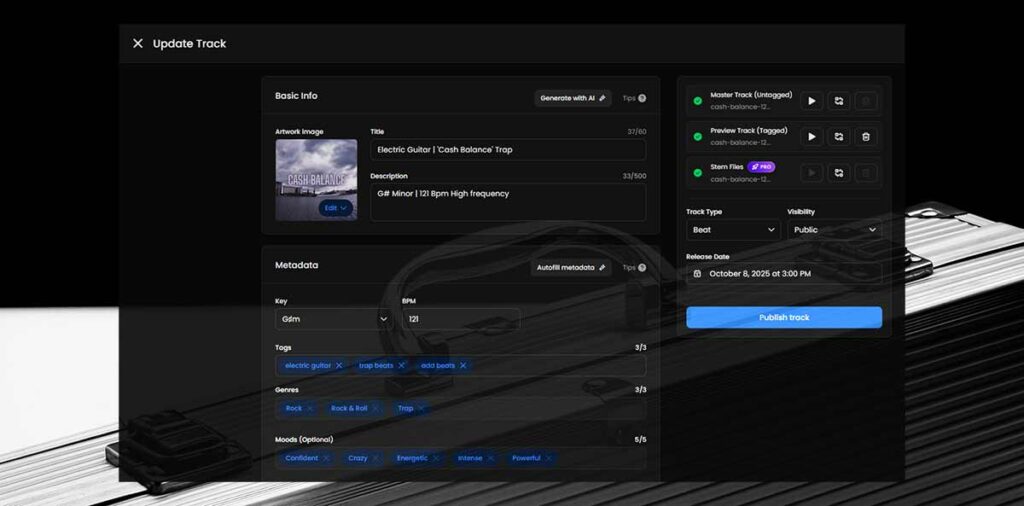Replace the Stem Files upload
Viewport: 1024px width, 506px height.
[839, 173]
